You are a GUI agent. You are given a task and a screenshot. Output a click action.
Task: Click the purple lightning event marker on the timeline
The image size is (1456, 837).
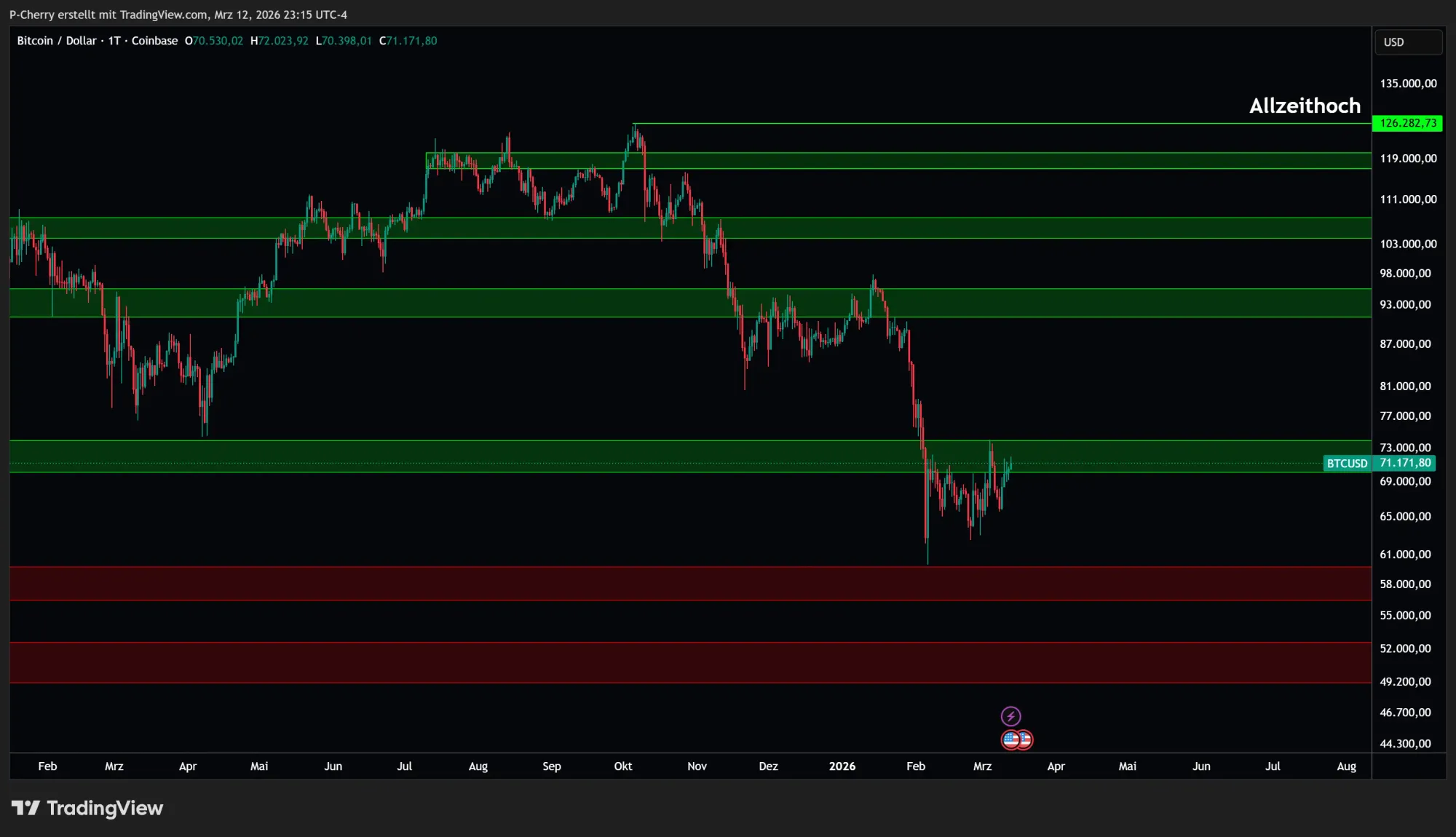point(1013,715)
